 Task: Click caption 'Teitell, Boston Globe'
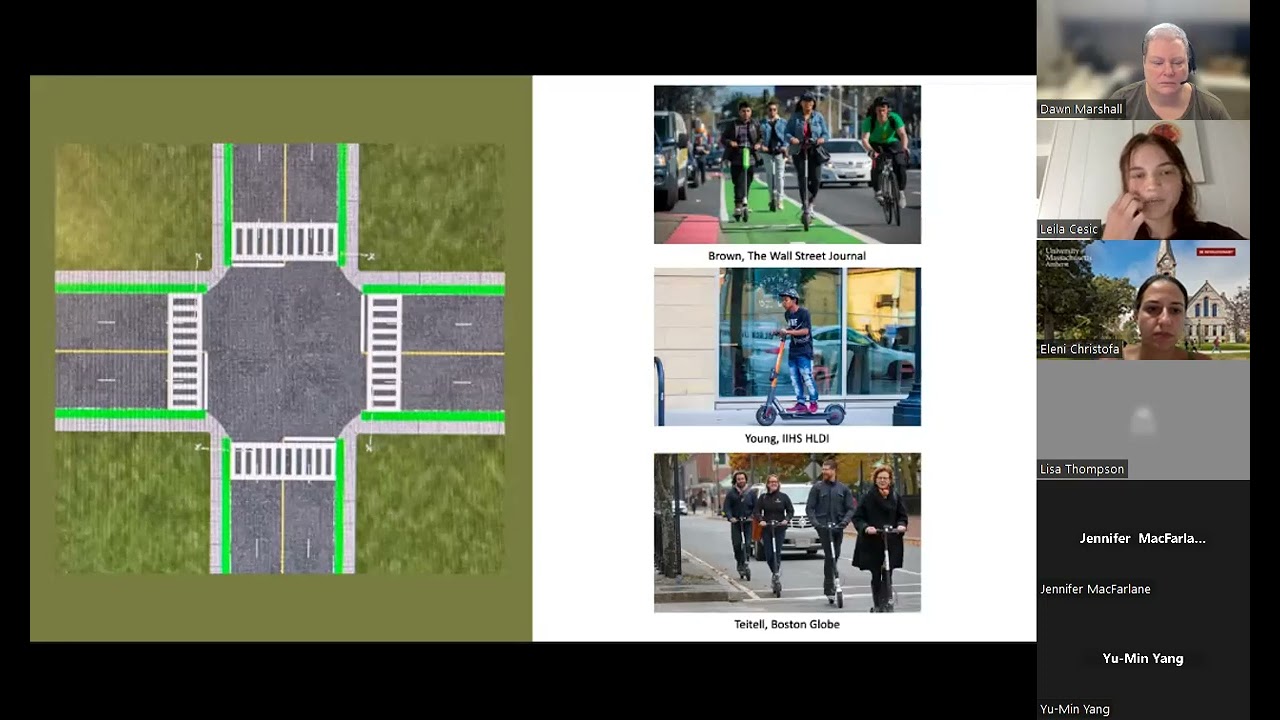tap(787, 624)
